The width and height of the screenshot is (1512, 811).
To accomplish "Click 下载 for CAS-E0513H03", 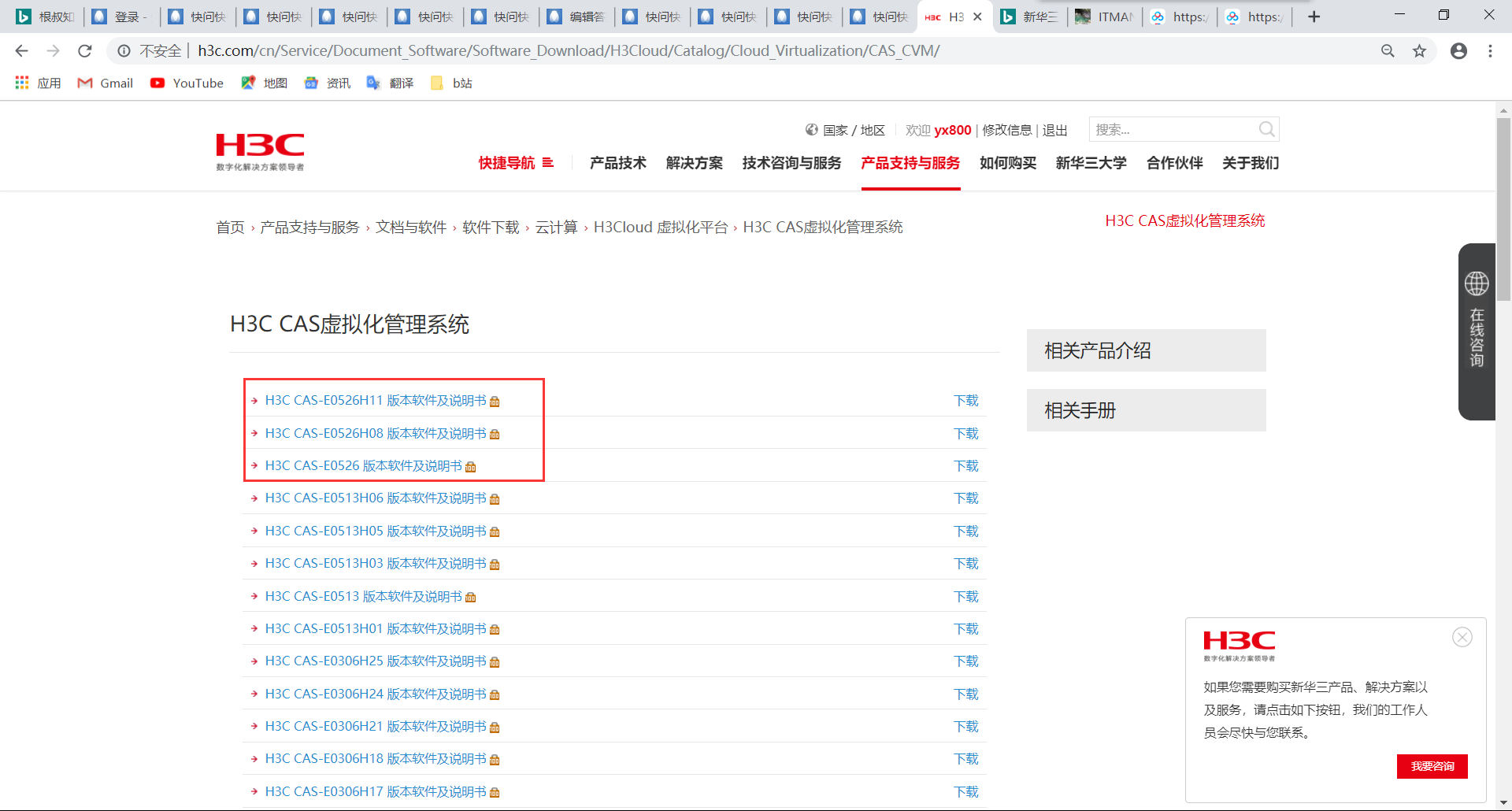I will click(x=966, y=564).
